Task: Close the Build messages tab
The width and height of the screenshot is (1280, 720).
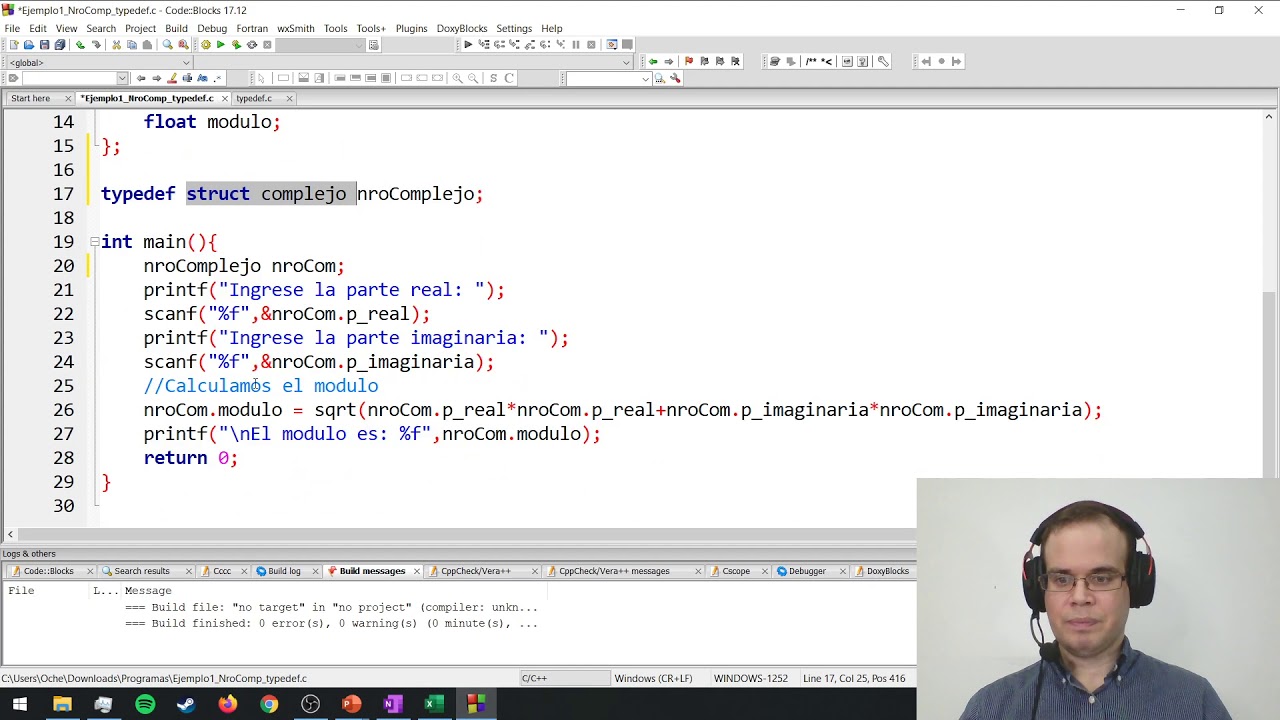Action: click(x=416, y=571)
